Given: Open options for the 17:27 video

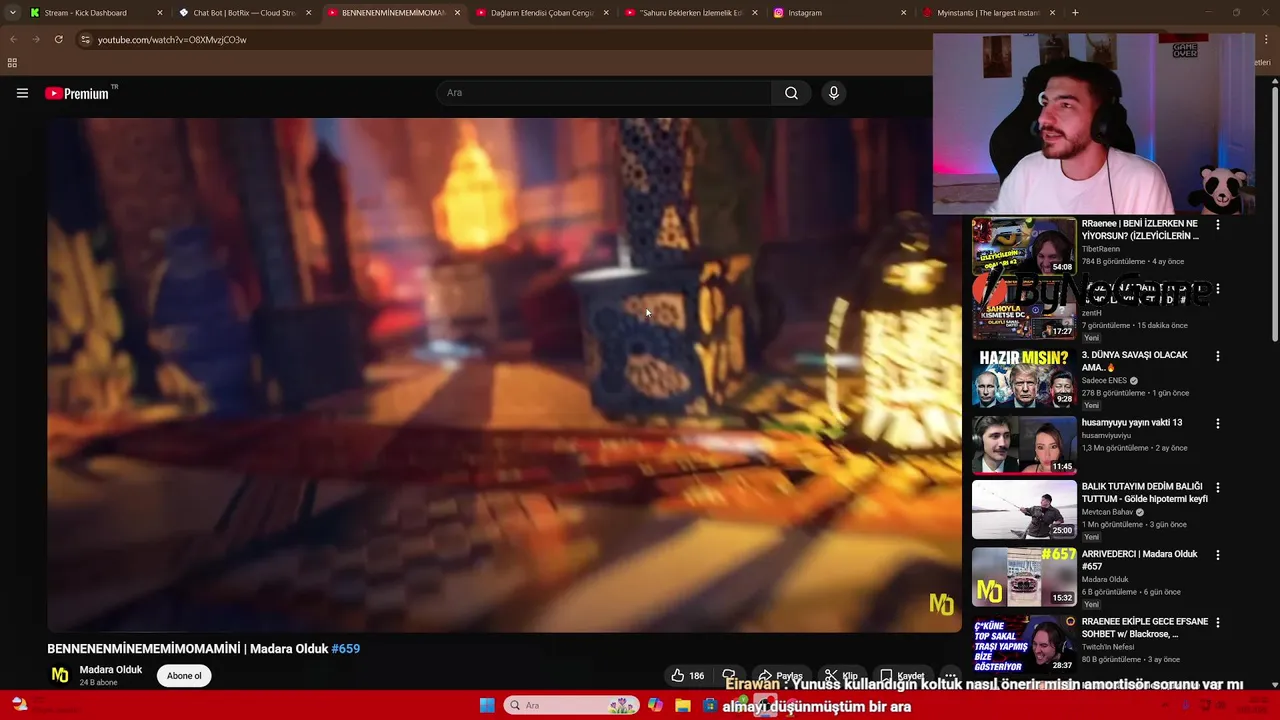Looking at the screenshot, I should (1217, 289).
